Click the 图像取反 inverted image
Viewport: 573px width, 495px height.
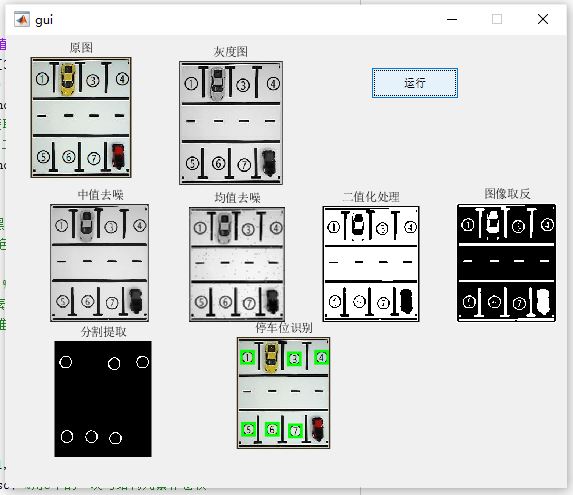point(506,263)
